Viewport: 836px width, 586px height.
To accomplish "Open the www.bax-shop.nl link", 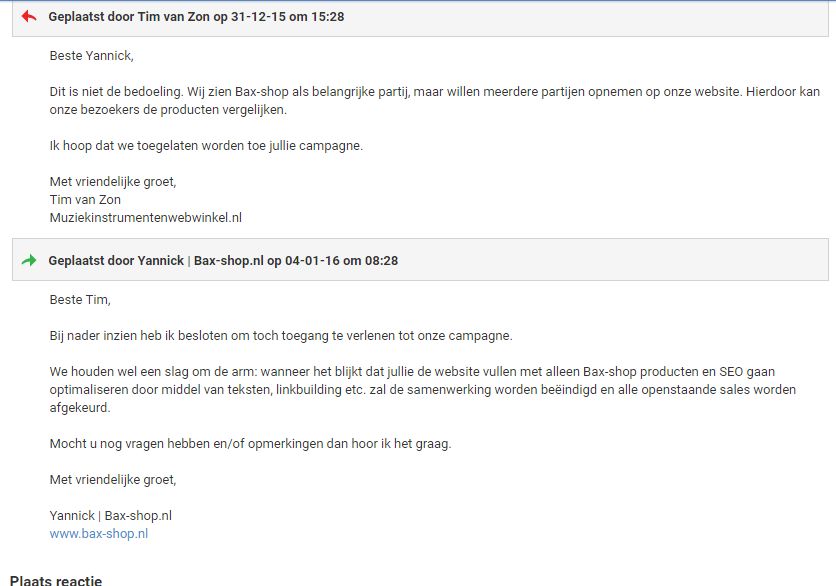I will [x=99, y=534].
